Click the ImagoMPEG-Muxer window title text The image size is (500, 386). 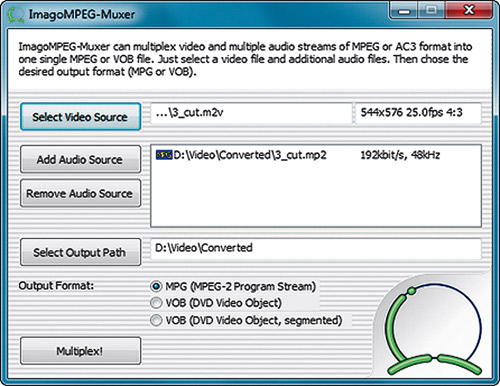(x=82, y=15)
